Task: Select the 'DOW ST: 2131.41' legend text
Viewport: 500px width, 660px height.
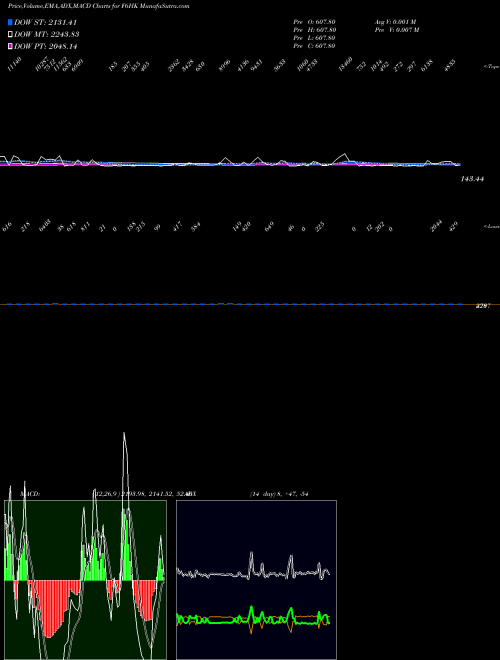Action: [x=45, y=22]
